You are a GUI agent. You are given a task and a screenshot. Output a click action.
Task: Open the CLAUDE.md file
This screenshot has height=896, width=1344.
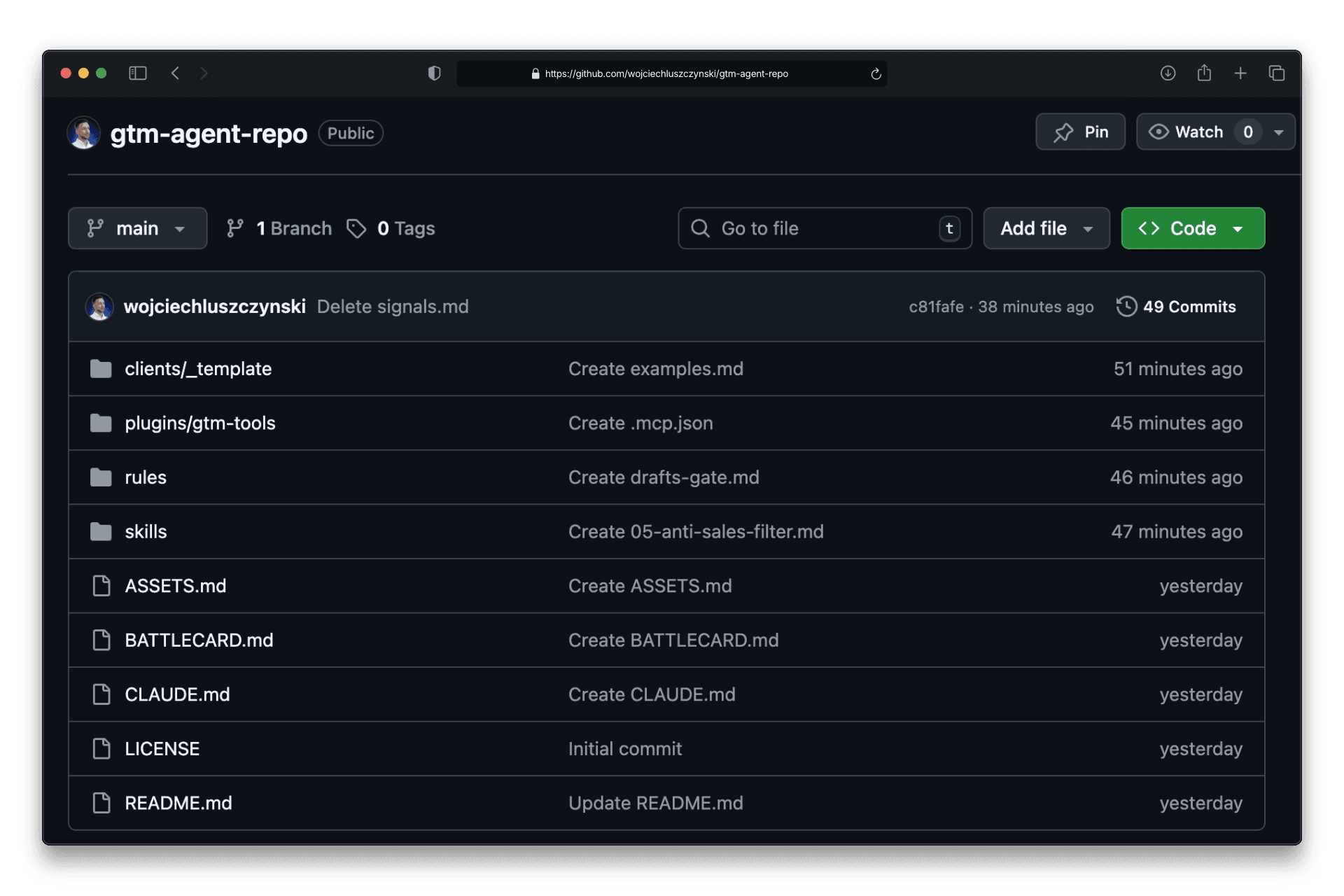177,694
